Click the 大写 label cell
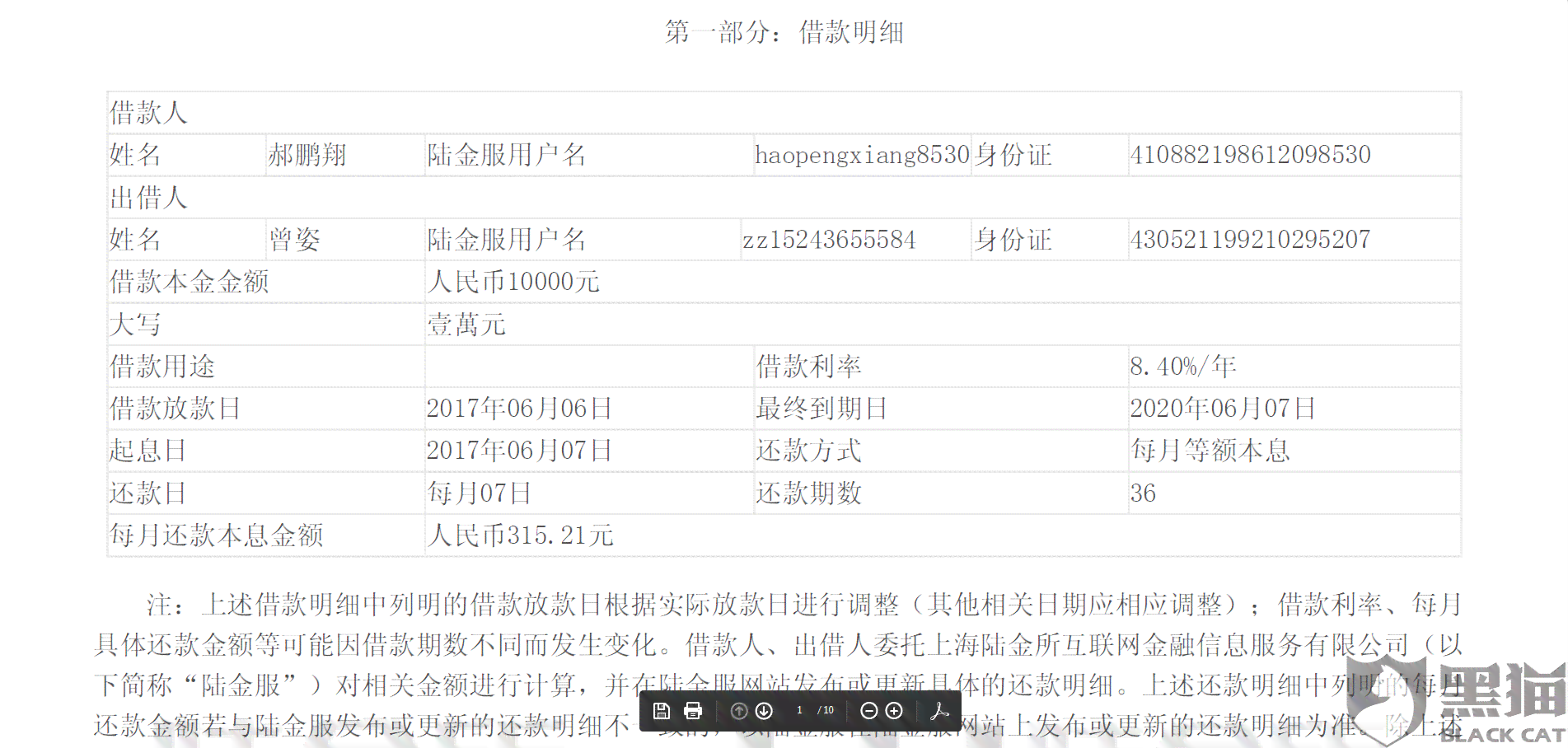Viewport: 1568px width, 748px height. 266,325
